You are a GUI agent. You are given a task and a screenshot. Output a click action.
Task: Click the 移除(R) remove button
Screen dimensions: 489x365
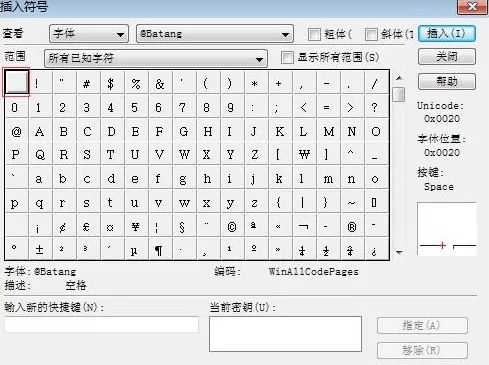click(x=422, y=350)
